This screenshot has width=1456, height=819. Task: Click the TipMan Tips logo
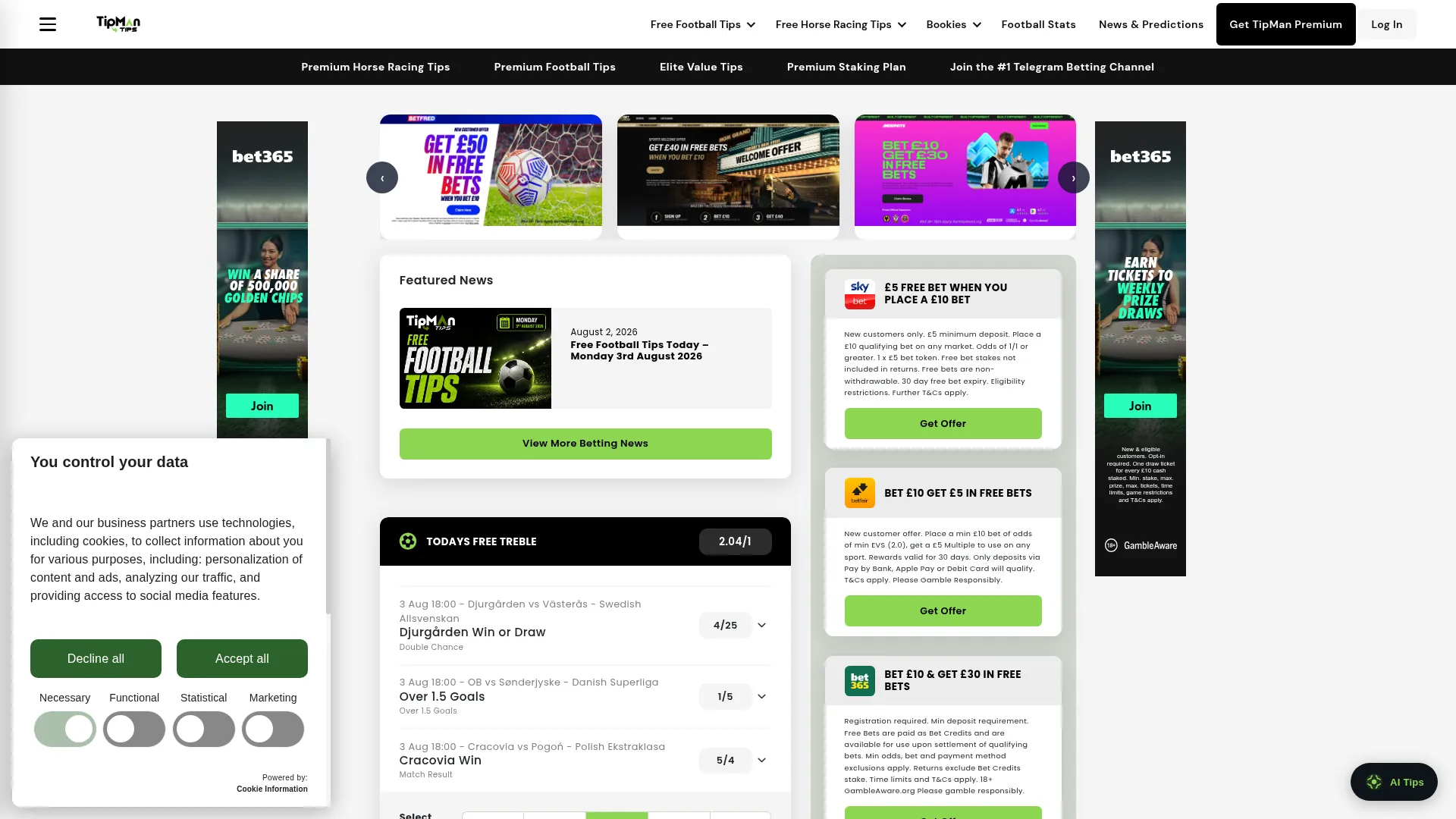(118, 24)
